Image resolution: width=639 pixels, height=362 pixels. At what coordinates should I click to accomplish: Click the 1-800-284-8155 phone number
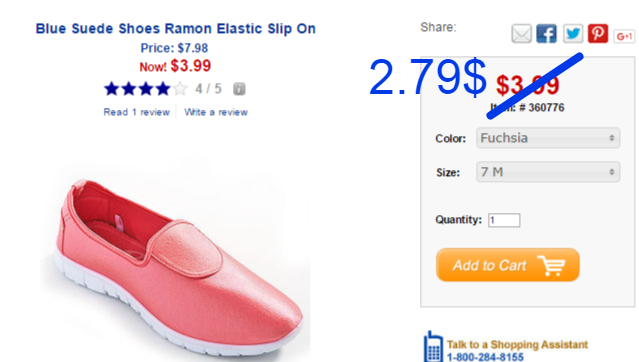[485, 357]
